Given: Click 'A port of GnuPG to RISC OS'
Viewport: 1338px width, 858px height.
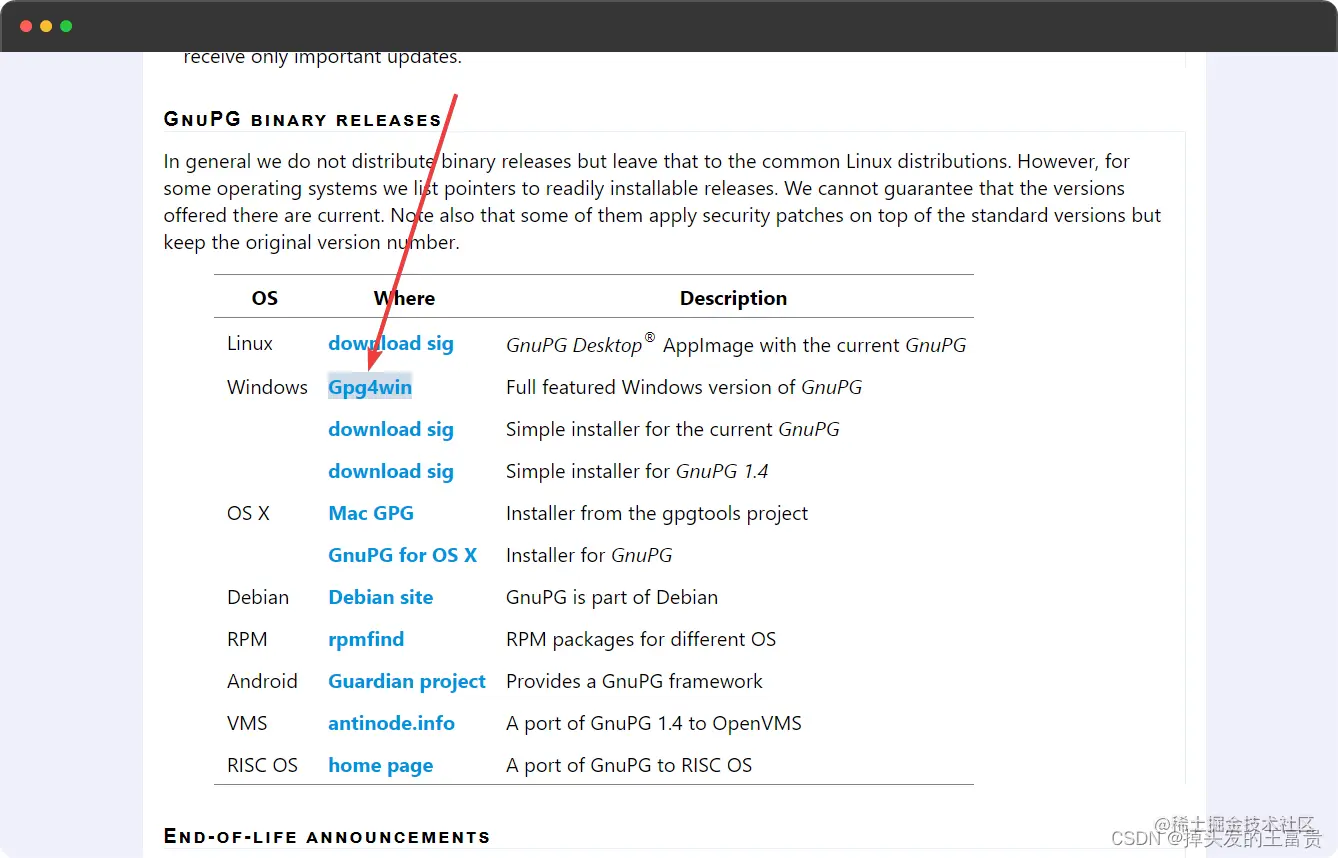Looking at the screenshot, I should pos(629,765).
